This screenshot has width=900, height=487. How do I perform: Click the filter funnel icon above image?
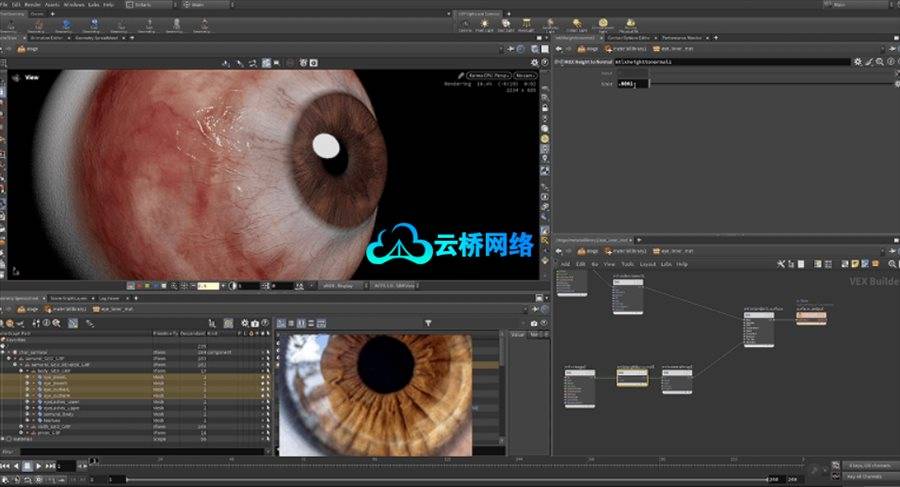pyautogui.click(x=427, y=323)
